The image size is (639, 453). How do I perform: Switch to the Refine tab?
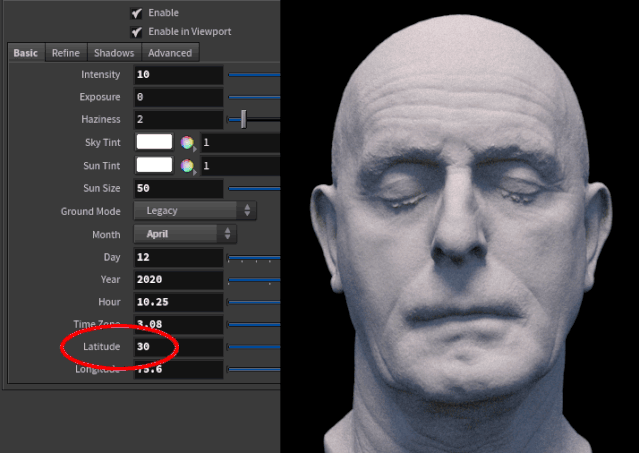click(66, 53)
